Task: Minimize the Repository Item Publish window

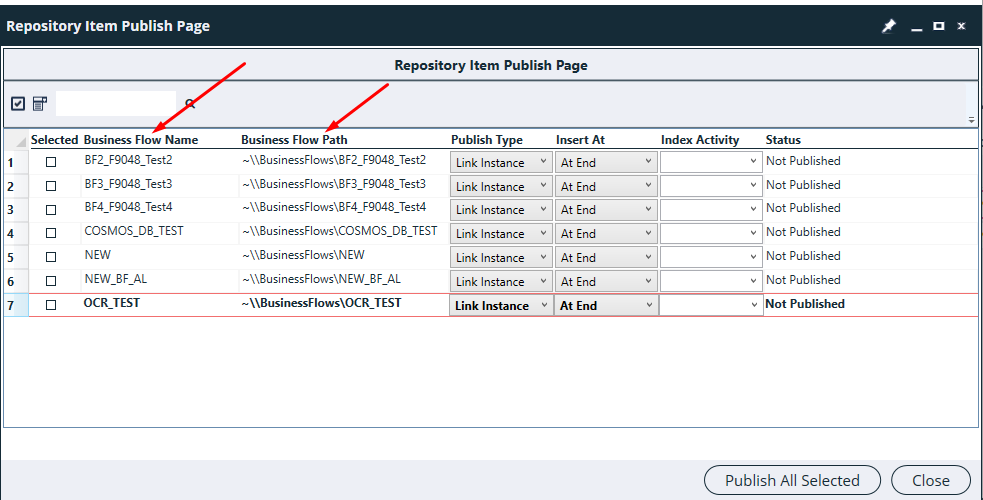Action: tap(916, 27)
